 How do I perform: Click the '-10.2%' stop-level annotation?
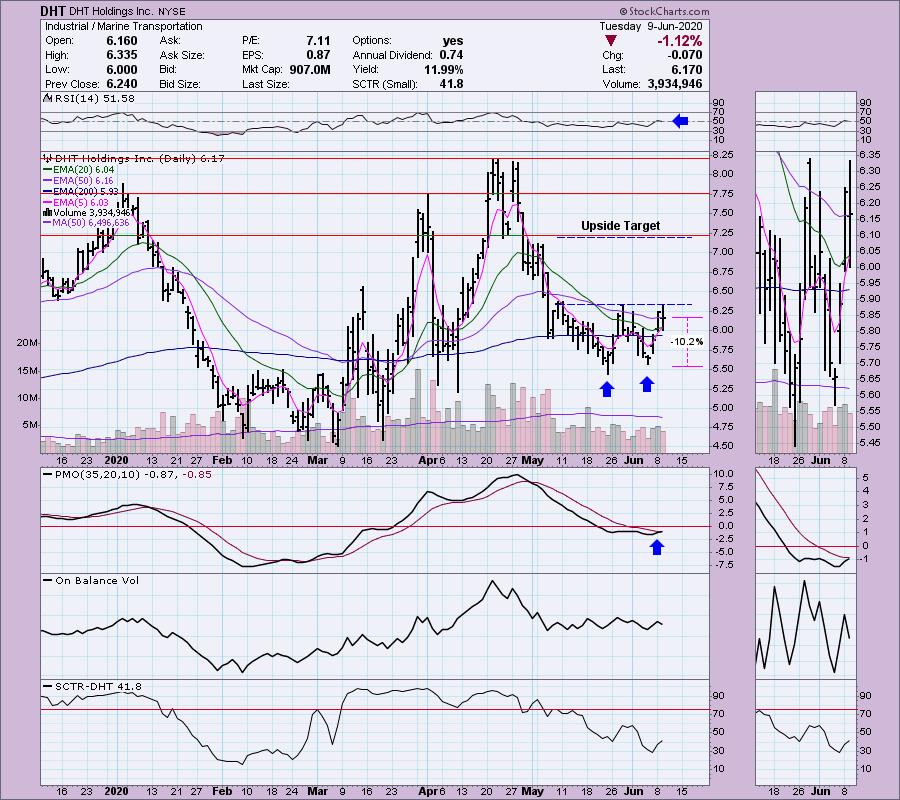click(686, 341)
